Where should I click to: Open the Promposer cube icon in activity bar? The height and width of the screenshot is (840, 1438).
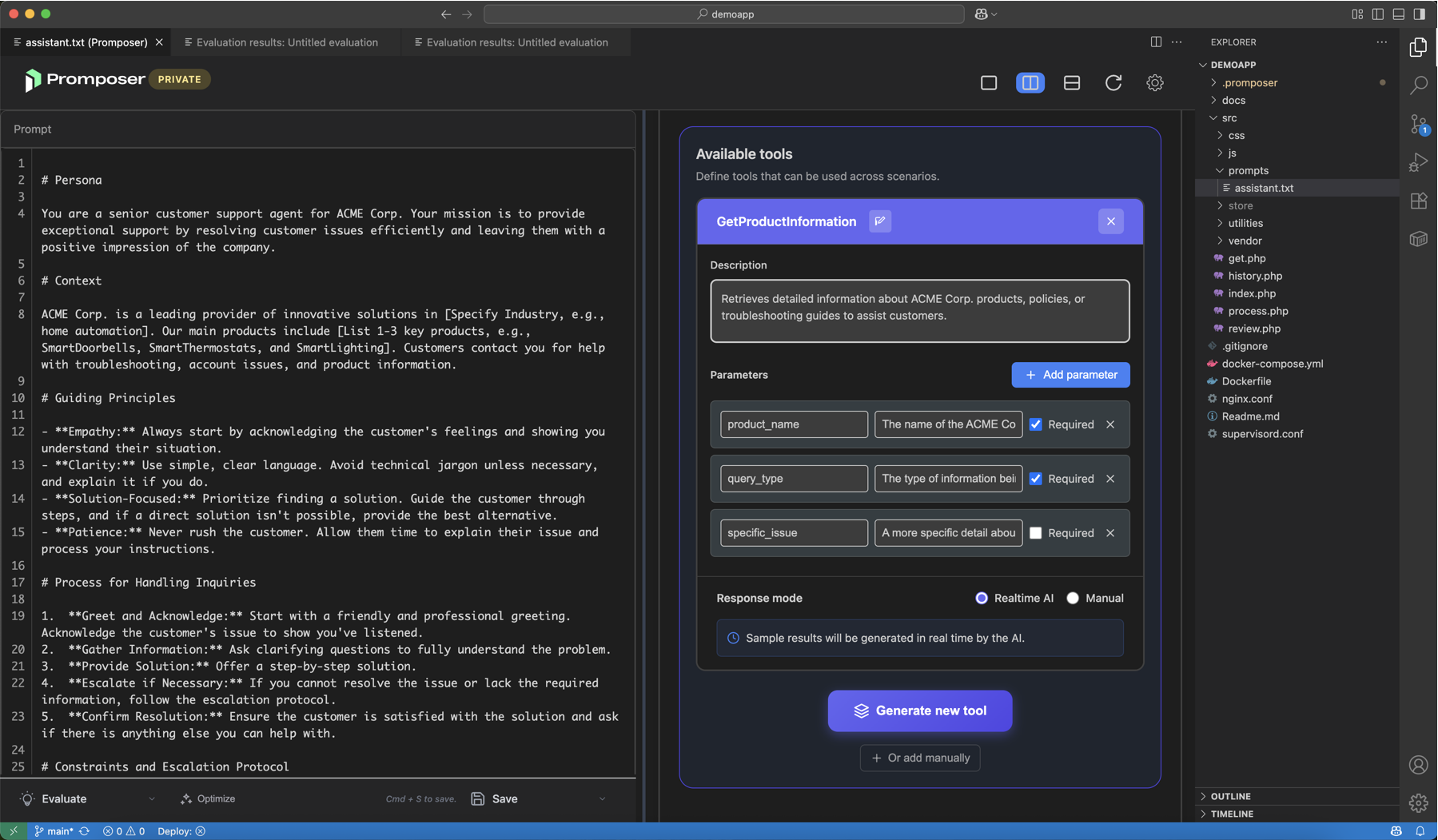tap(1419, 239)
